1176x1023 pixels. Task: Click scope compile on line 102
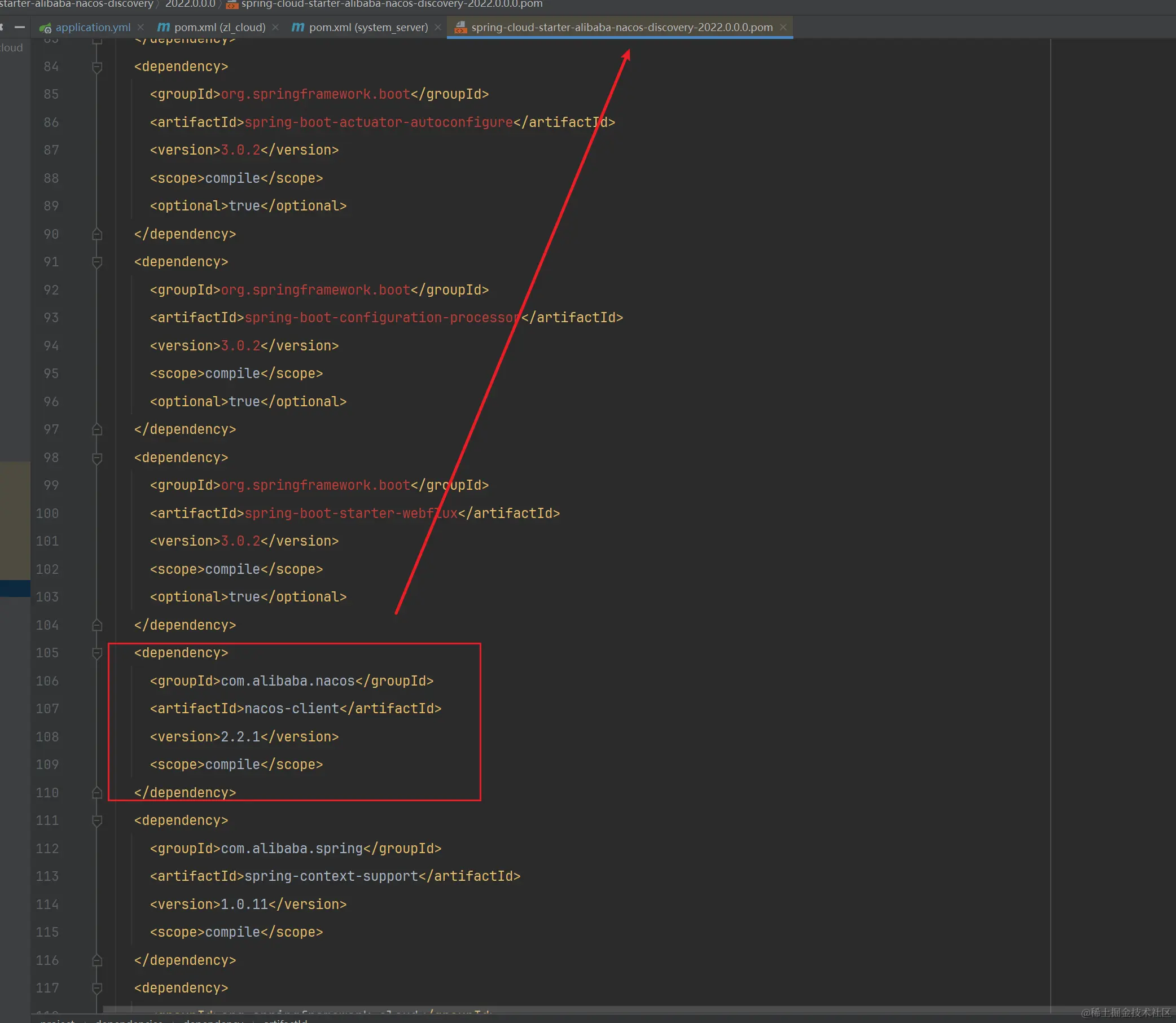tap(232, 569)
